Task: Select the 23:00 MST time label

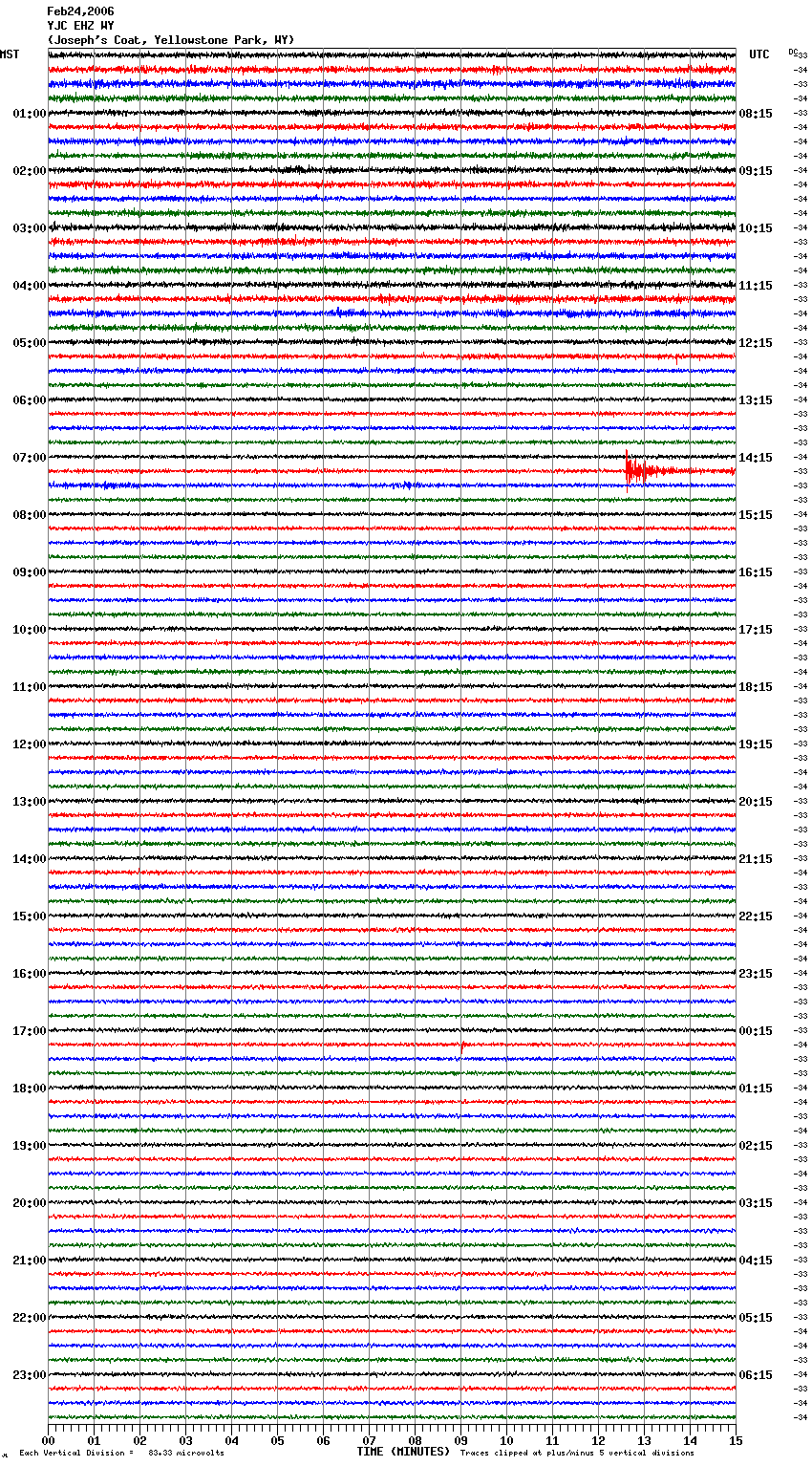Action: point(30,1375)
